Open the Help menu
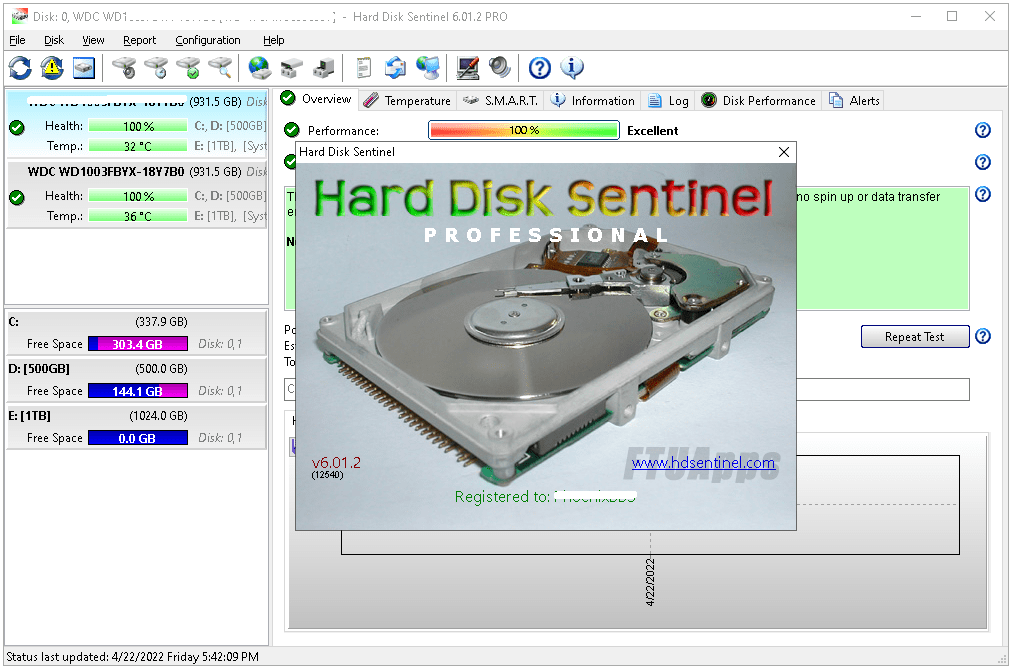Viewport: 1012px width, 668px height. pyautogui.click(x=274, y=40)
